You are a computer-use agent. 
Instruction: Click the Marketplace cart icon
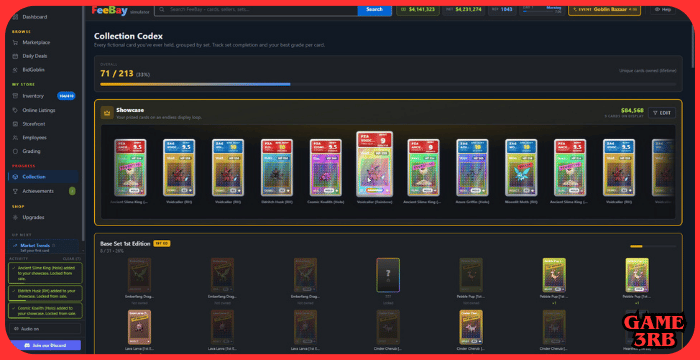point(15,42)
